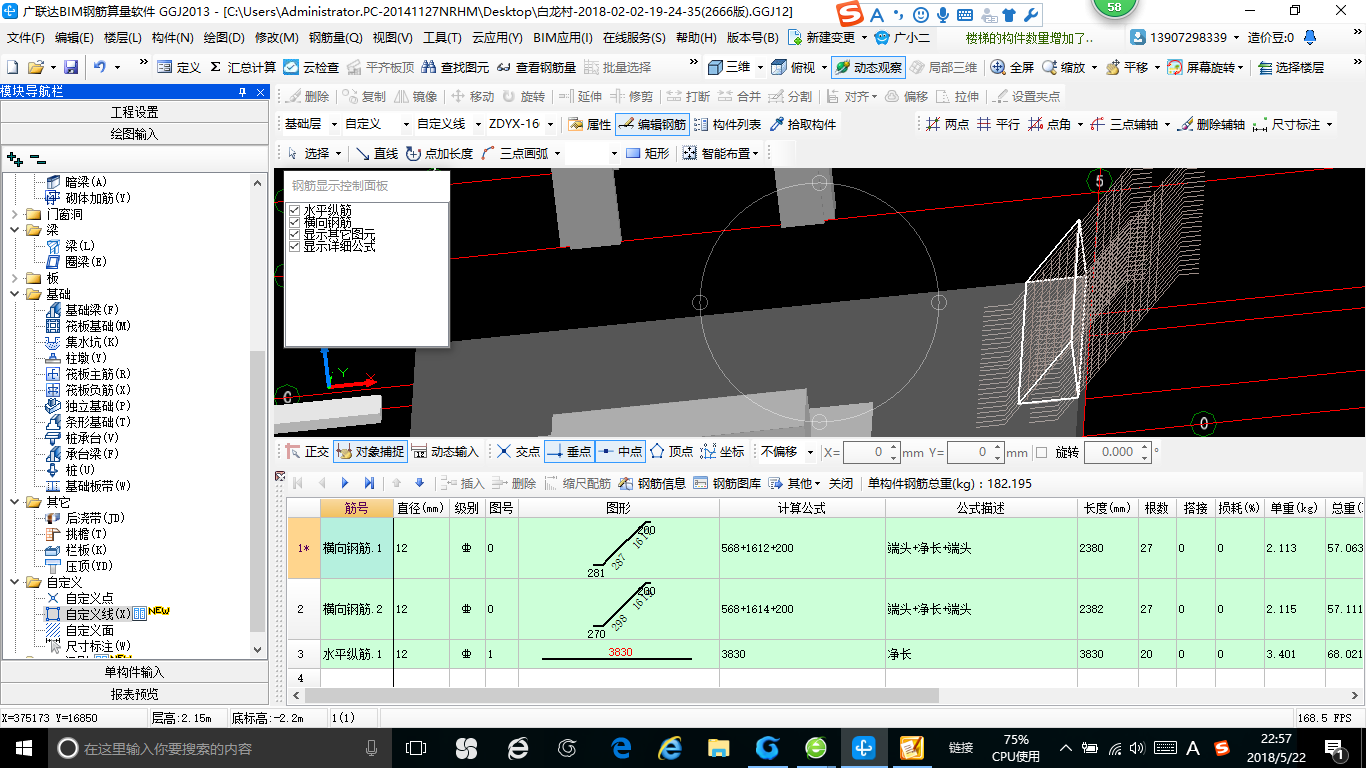Select the 旋转 rotate tool in the edit toolbar
Screen dimensions: 1366x768
click(524, 96)
